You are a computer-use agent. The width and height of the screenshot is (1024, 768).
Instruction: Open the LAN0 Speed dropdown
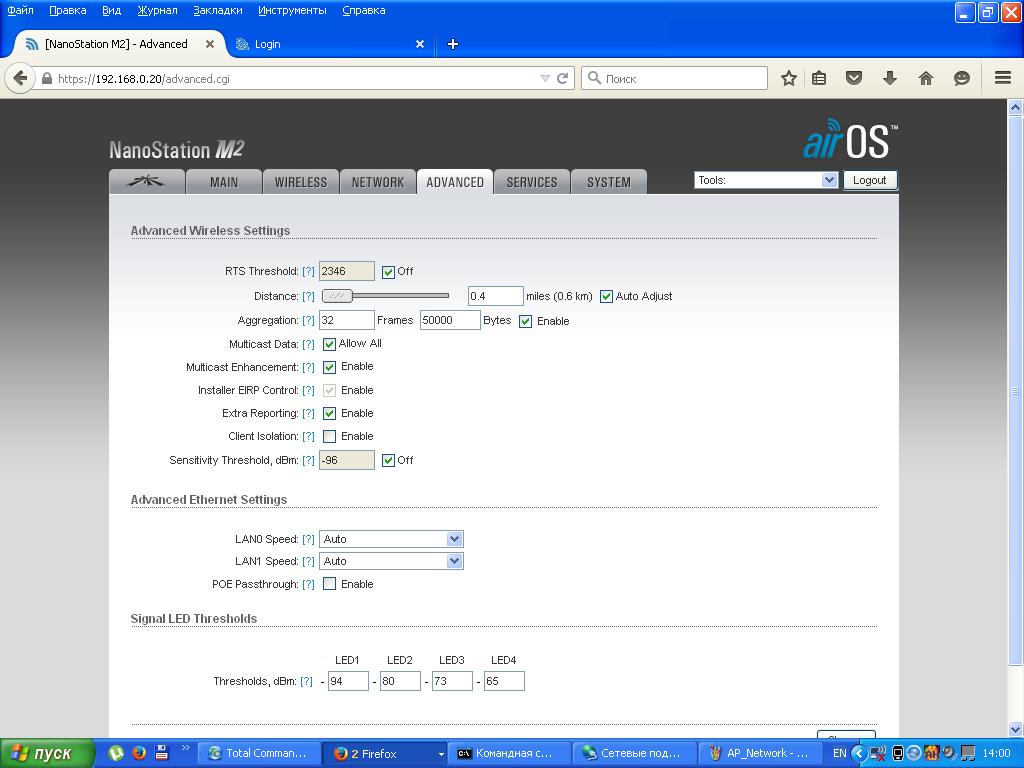(391, 539)
